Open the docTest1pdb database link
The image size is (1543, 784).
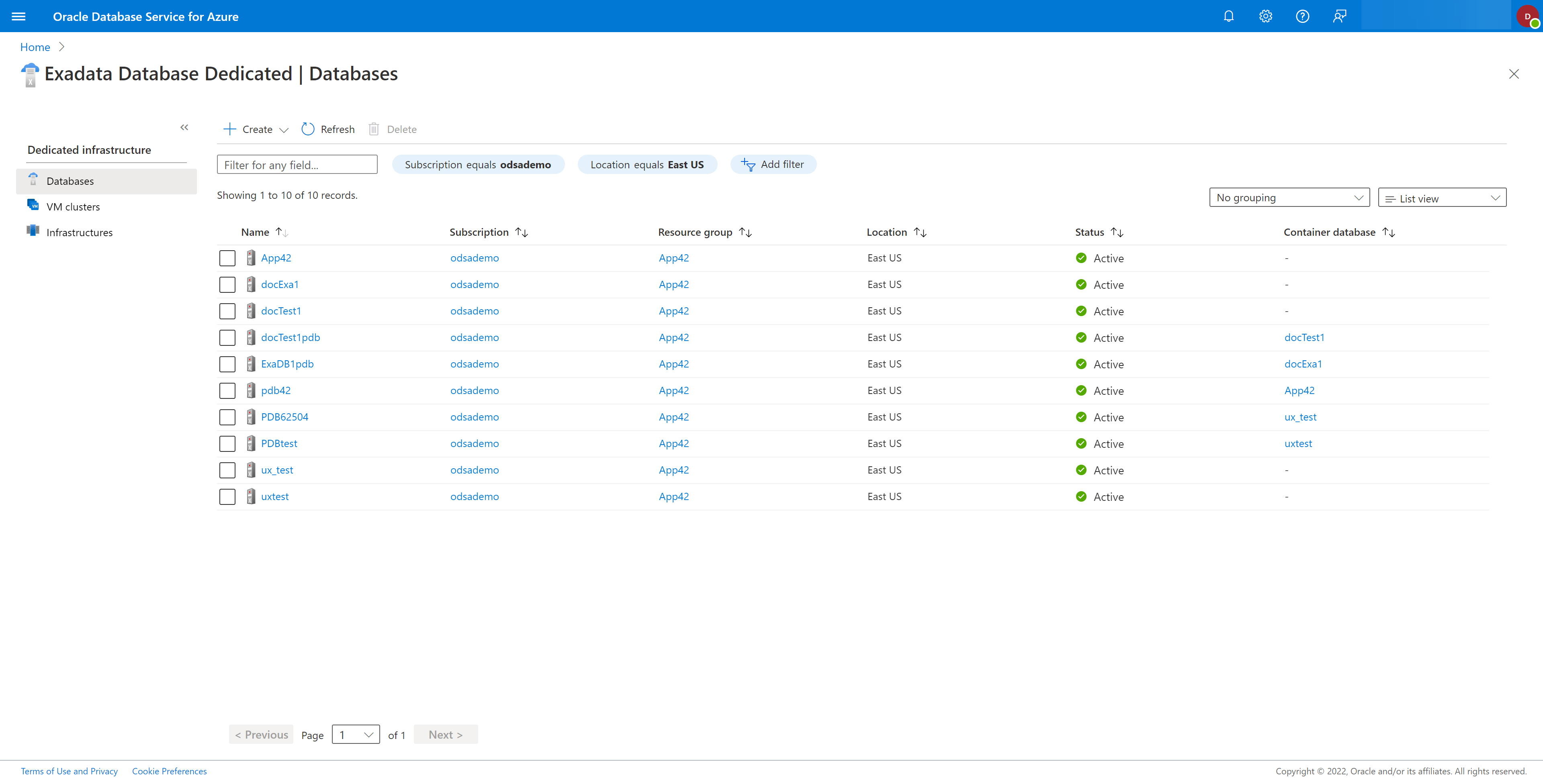[291, 337]
